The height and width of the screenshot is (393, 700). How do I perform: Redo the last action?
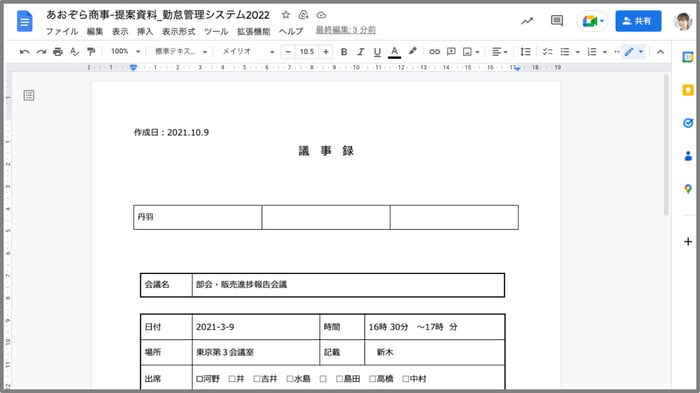[x=41, y=52]
